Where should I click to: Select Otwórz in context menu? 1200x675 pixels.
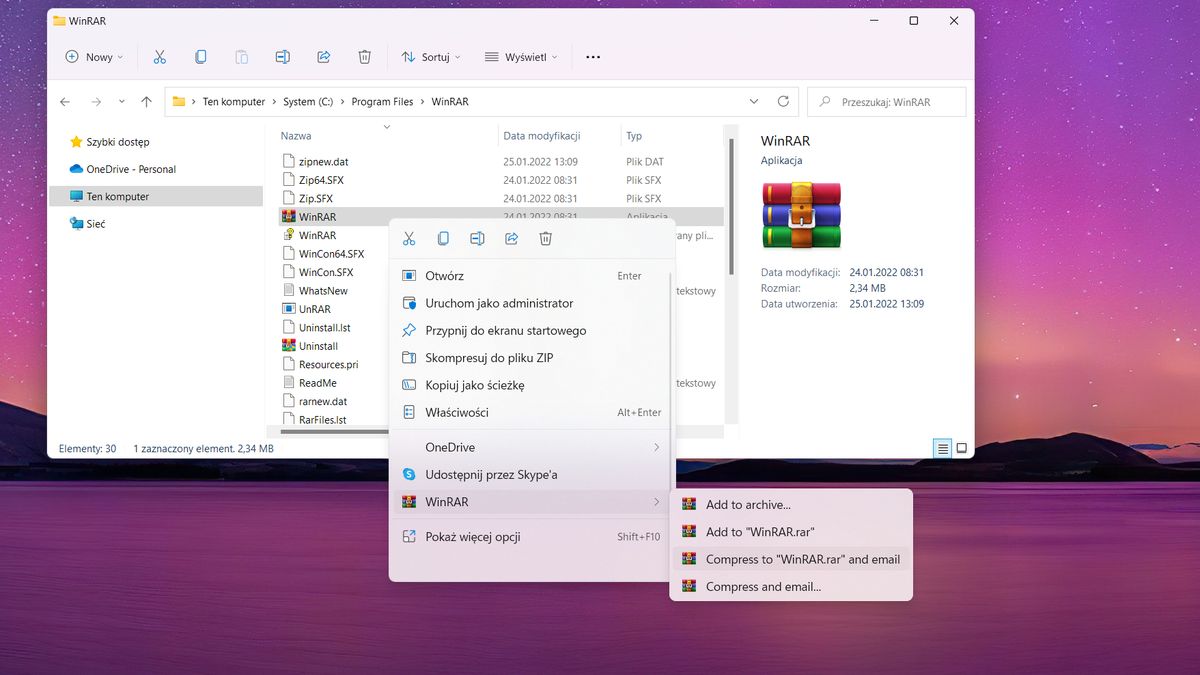pyautogui.click(x=532, y=276)
